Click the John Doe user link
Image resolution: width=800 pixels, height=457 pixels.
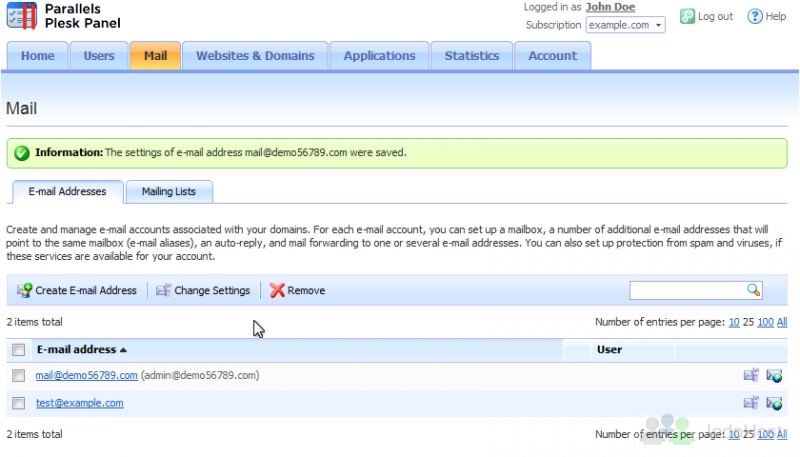pos(610,7)
